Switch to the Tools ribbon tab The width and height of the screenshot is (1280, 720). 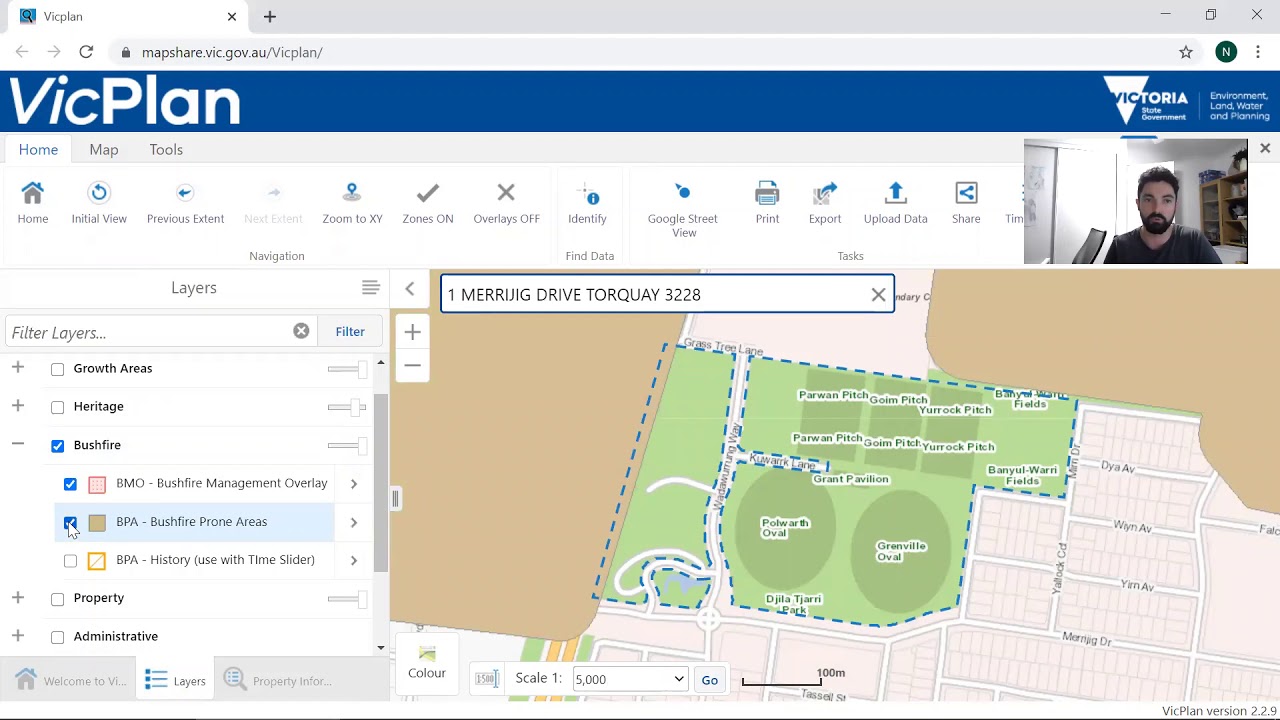pyautogui.click(x=166, y=149)
